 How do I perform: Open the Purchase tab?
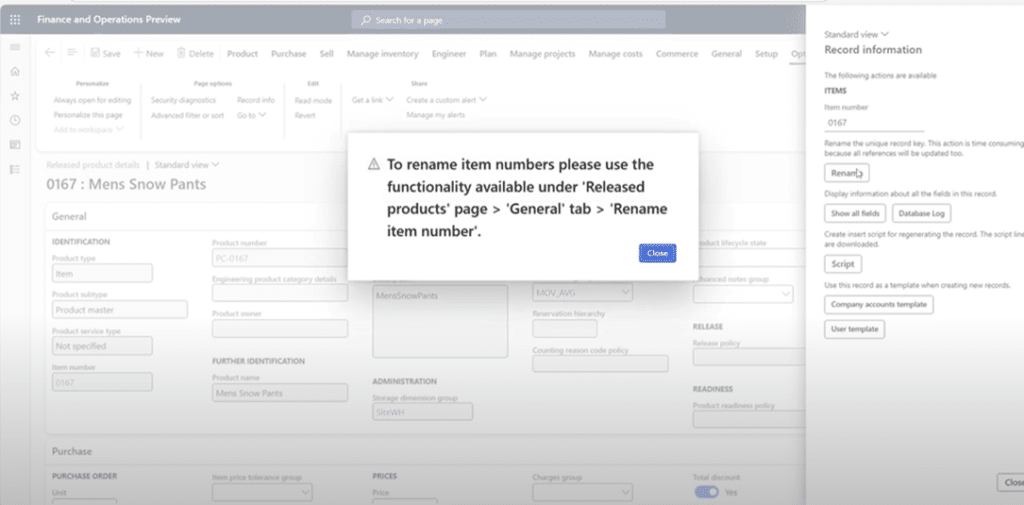(289, 54)
